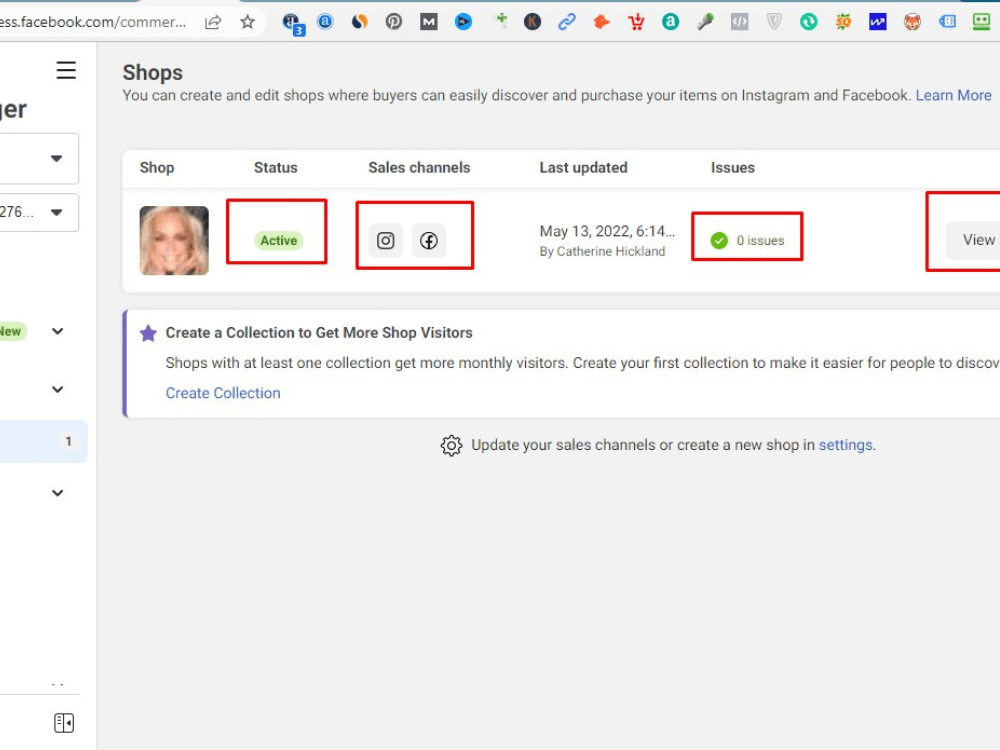Click the 0 issues text

(760, 240)
